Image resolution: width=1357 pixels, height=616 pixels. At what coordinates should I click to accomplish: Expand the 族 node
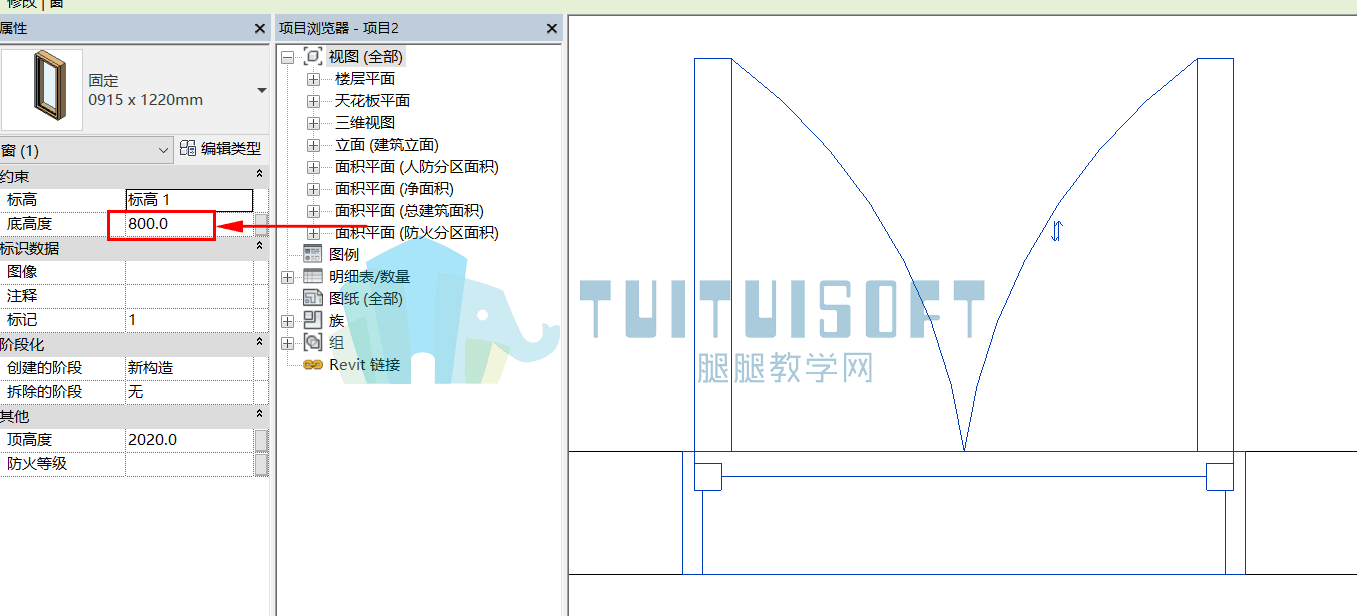pos(288,321)
